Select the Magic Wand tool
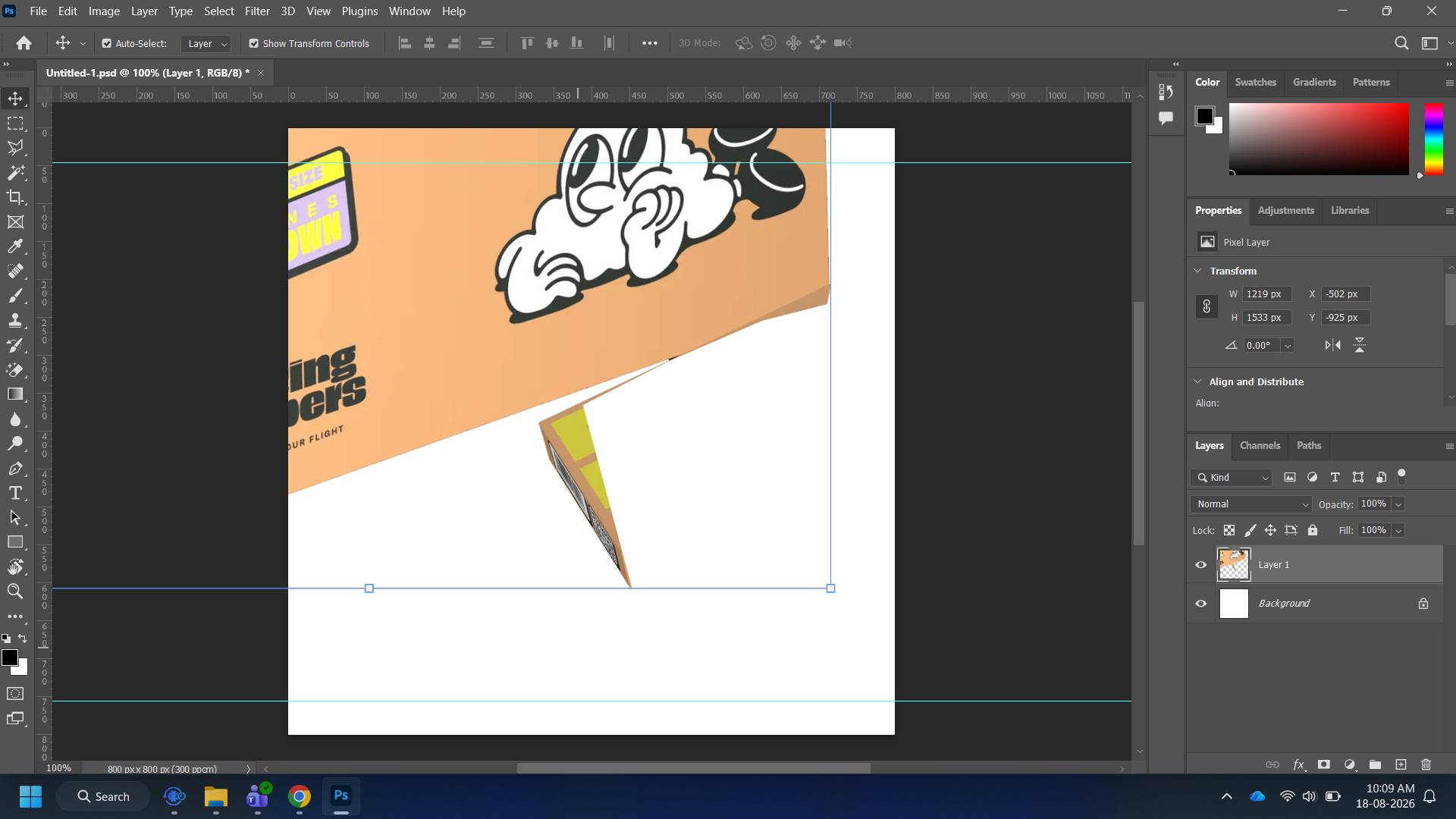The image size is (1456, 819). (x=15, y=173)
